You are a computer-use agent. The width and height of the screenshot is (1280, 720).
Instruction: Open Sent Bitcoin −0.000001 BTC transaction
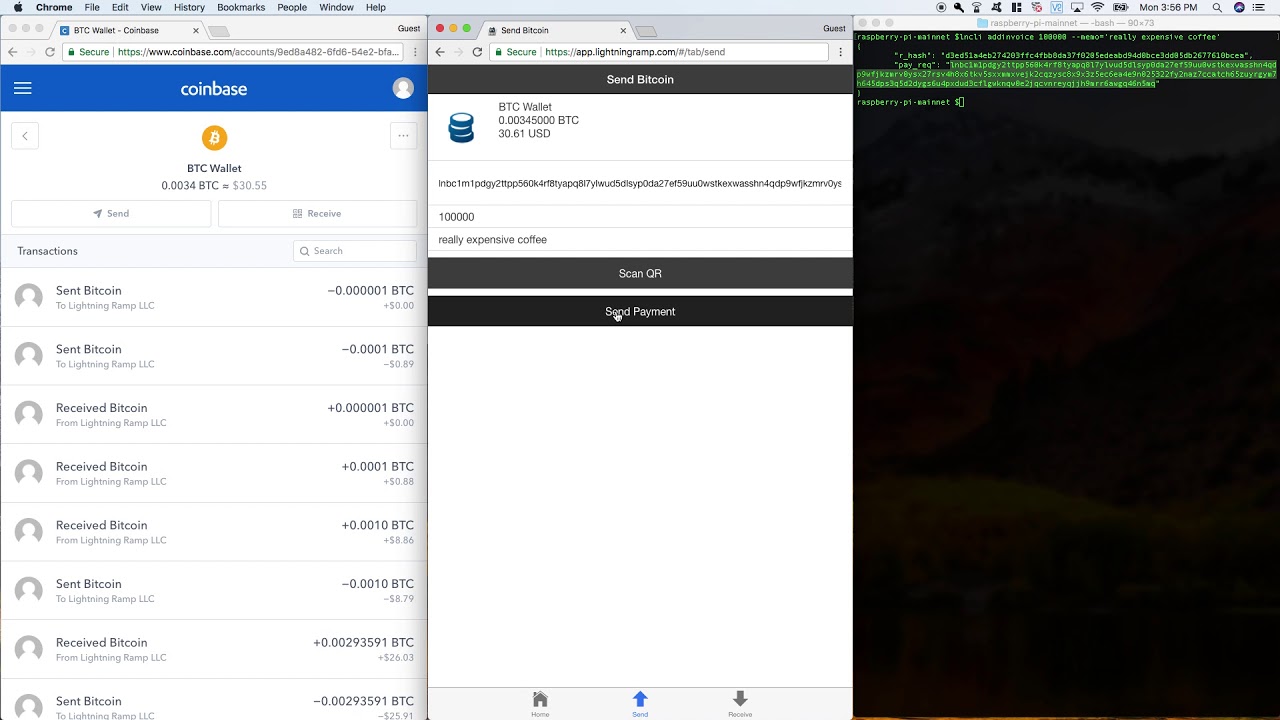(x=214, y=297)
